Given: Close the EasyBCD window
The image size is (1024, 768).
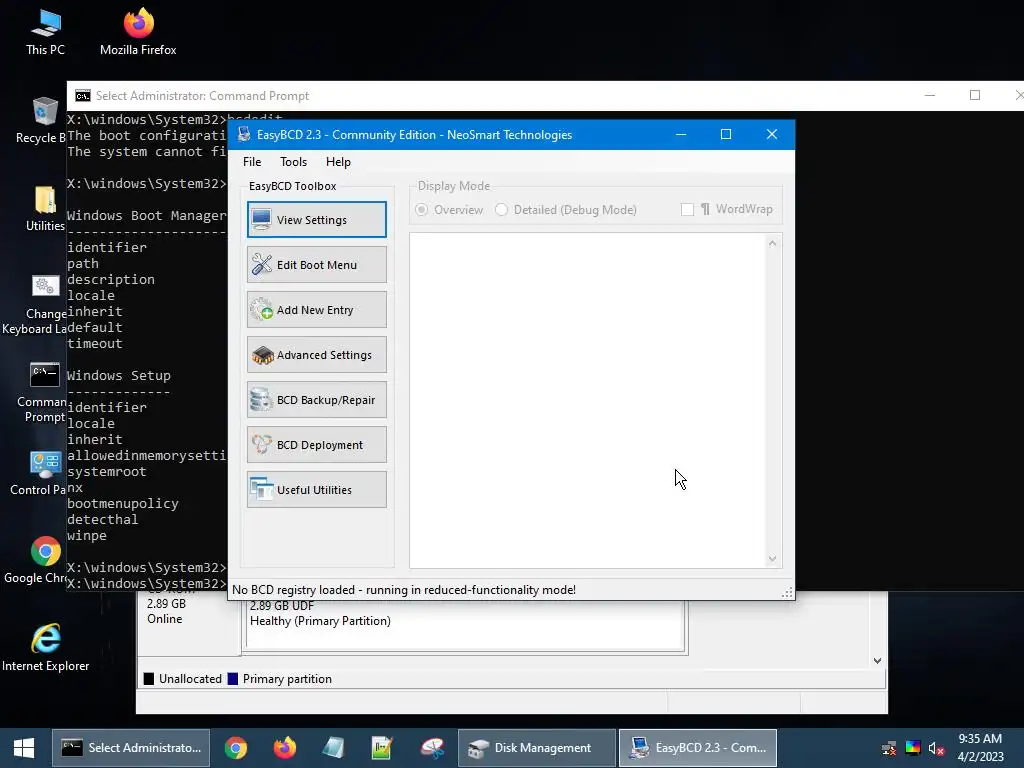Looking at the screenshot, I should [x=772, y=135].
